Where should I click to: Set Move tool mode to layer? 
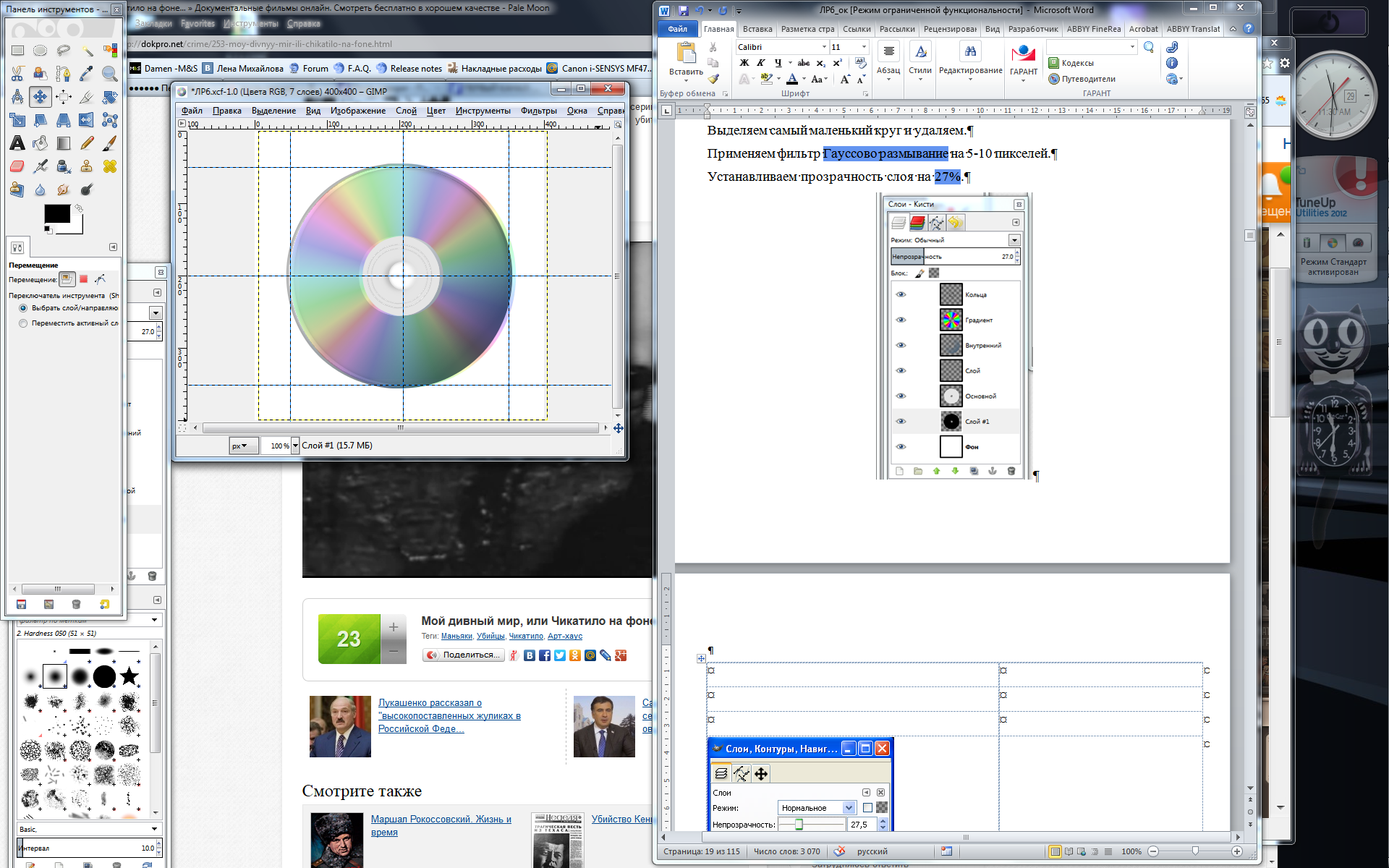67,279
